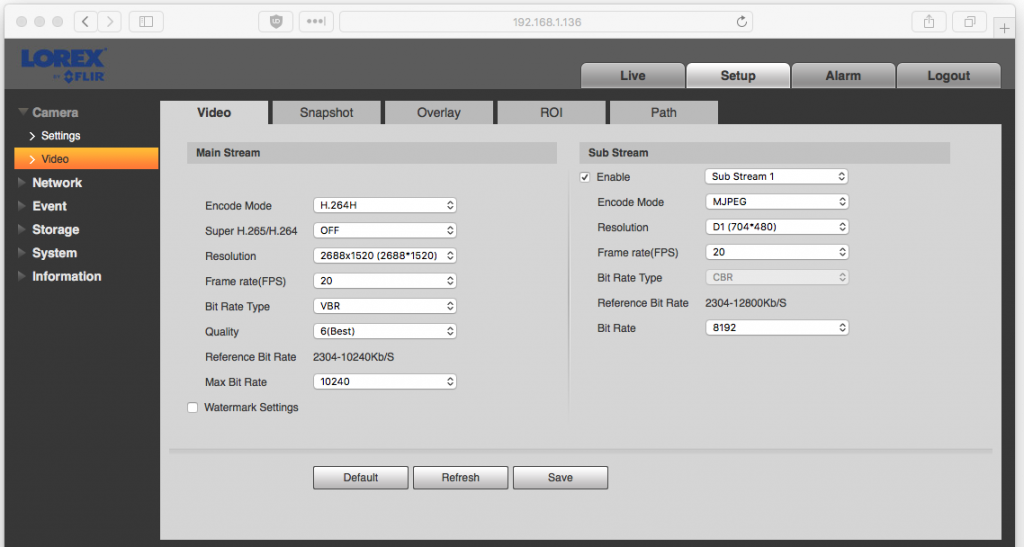Switch to the Path tab
This screenshot has width=1024, height=547.
click(x=664, y=112)
